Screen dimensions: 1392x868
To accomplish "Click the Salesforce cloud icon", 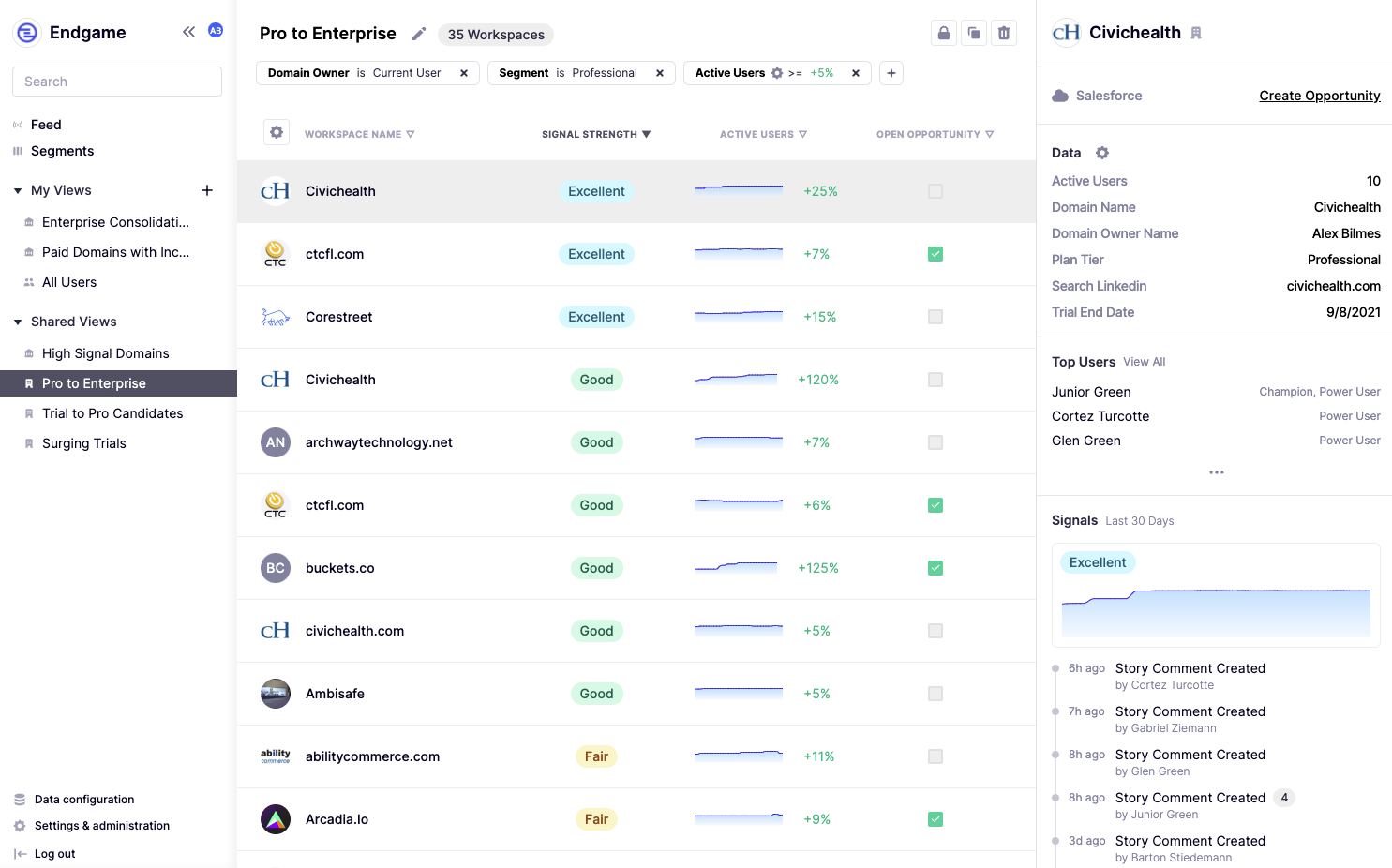I will click(1060, 96).
